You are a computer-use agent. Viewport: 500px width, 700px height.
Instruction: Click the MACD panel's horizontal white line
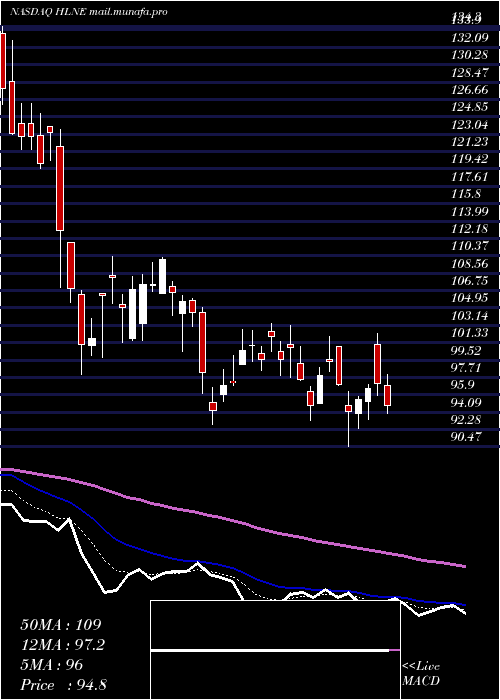pos(270,651)
